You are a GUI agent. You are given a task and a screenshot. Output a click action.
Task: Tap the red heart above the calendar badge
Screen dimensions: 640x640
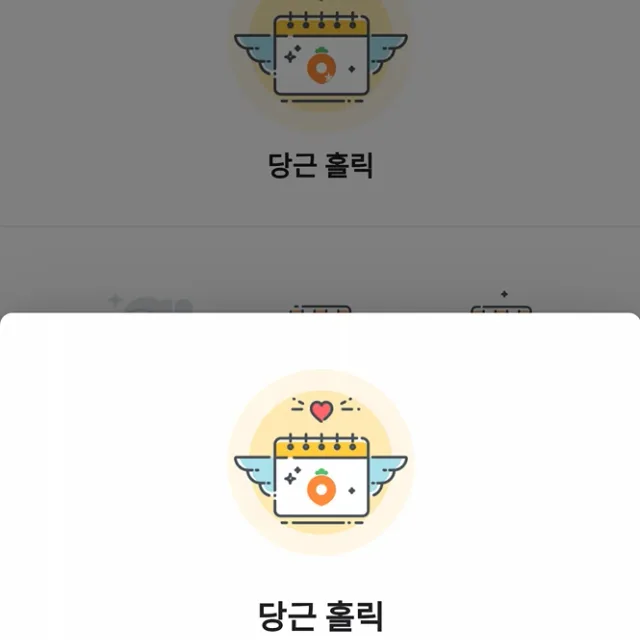pyautogui.click(x=322, y=411)
